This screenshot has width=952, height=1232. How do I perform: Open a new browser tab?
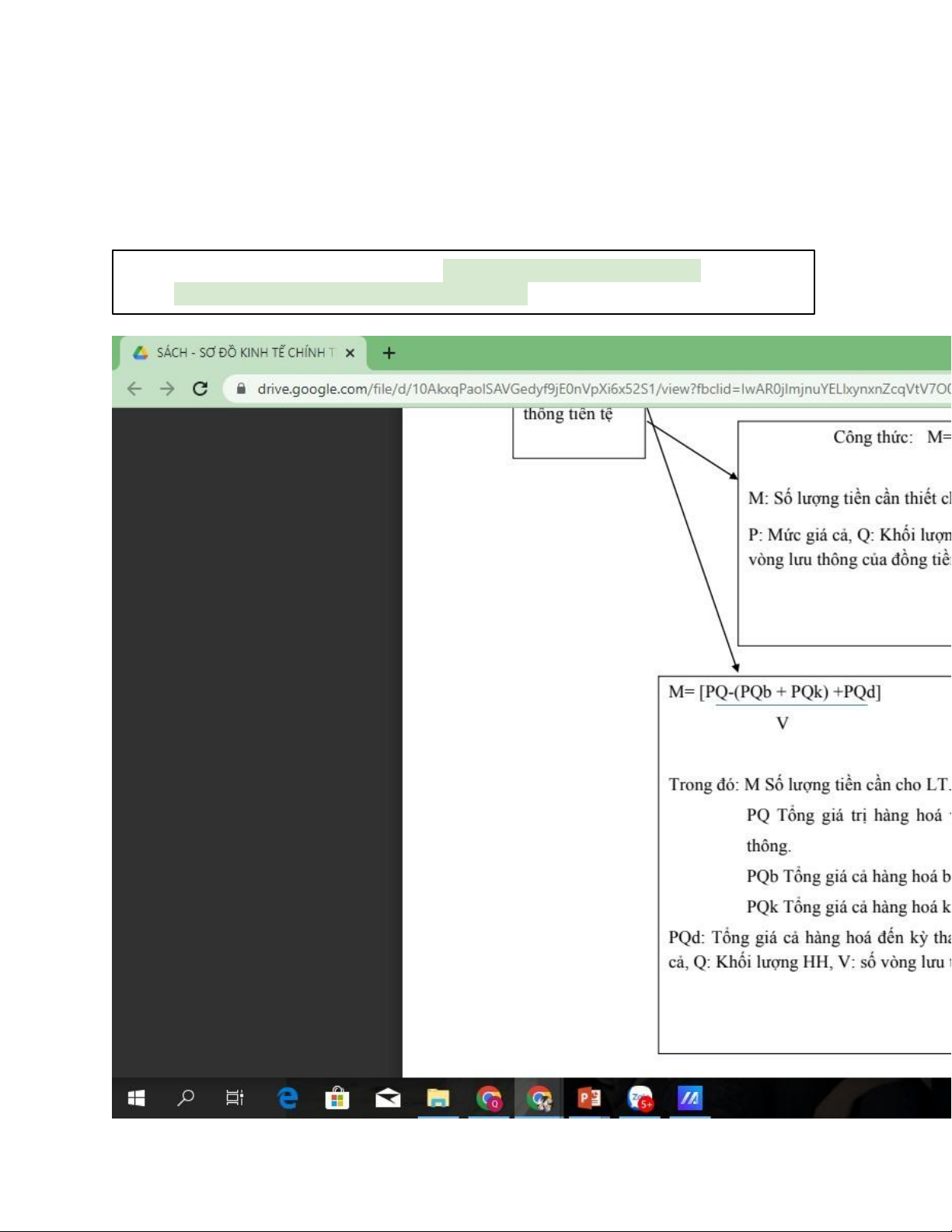(x=389, y=353)
